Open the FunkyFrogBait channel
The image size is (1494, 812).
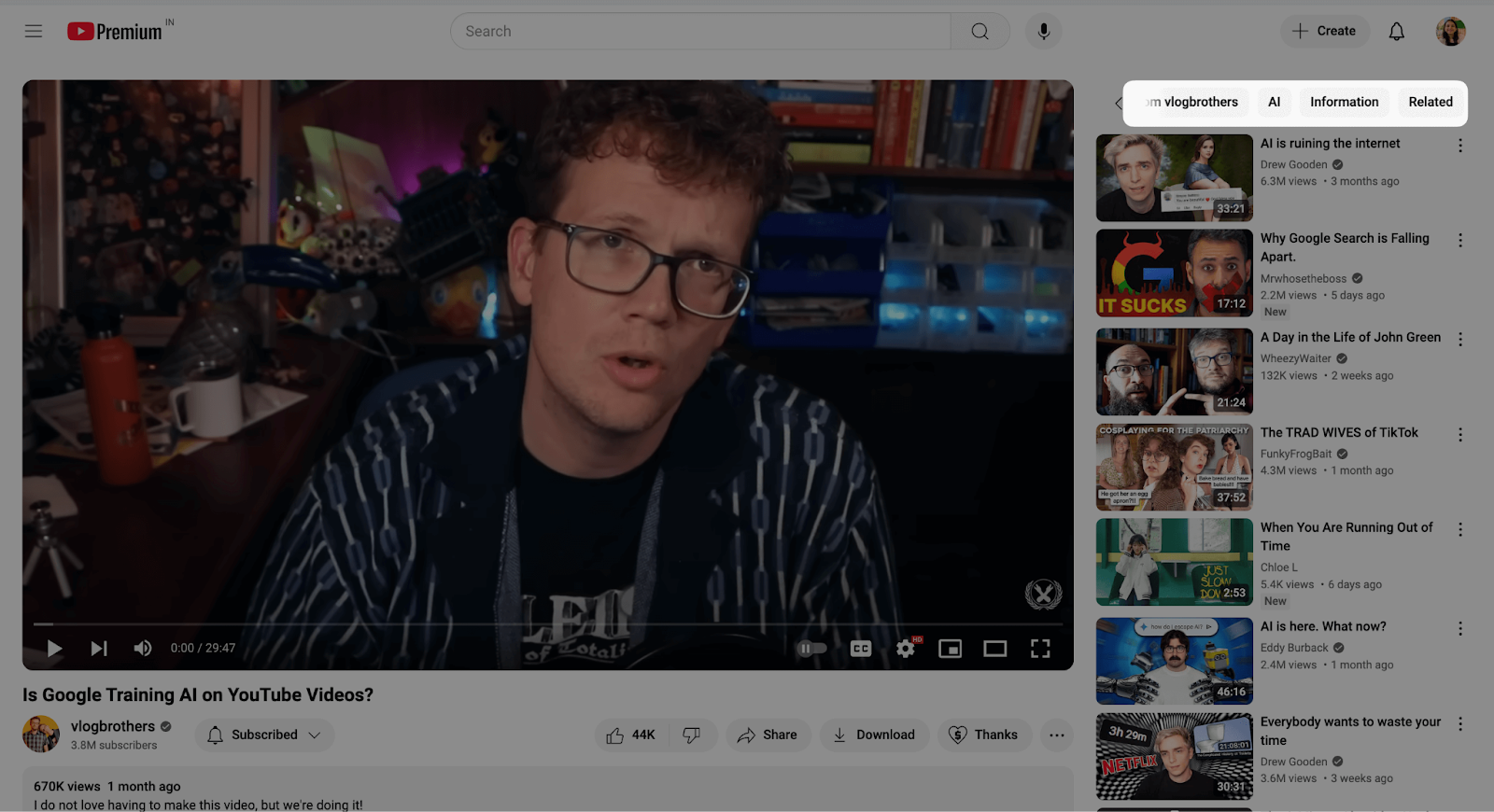1296,454
